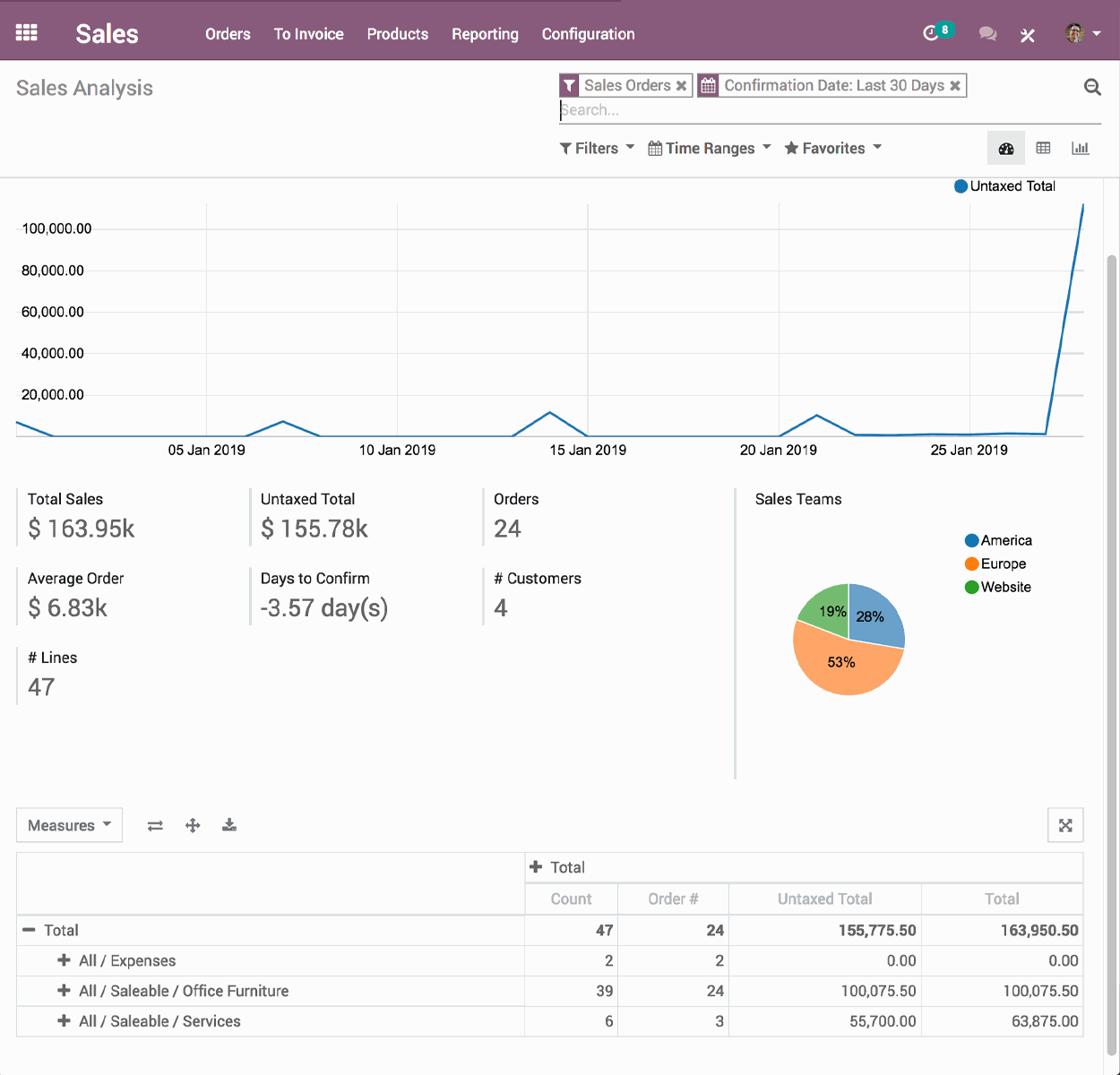Open the To Invoice menu

(x=308, y=34)
